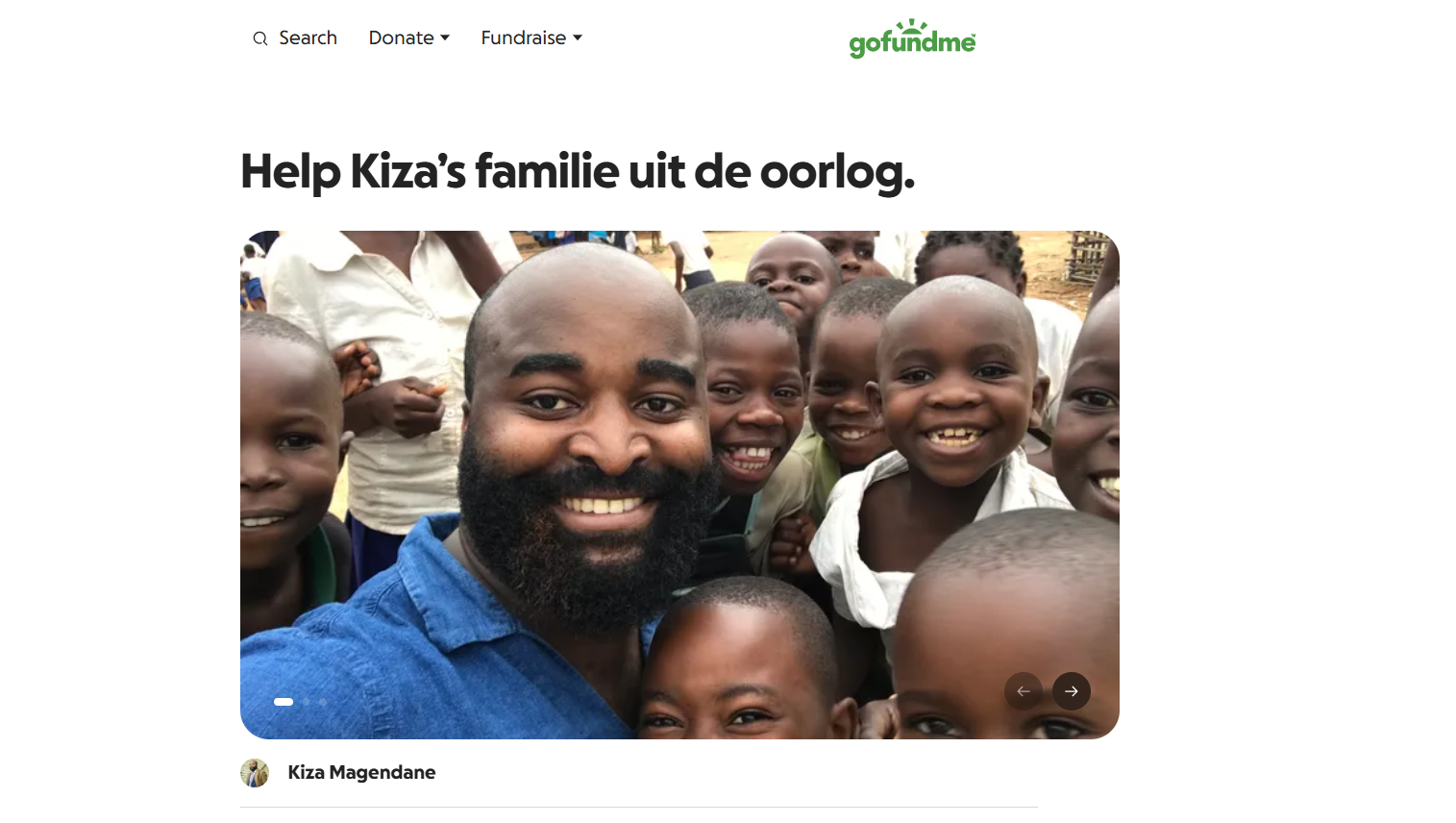1456x823 pixels.
Task: Go to homepage via gofundme wordmark
Action: [x=912, y=43]
